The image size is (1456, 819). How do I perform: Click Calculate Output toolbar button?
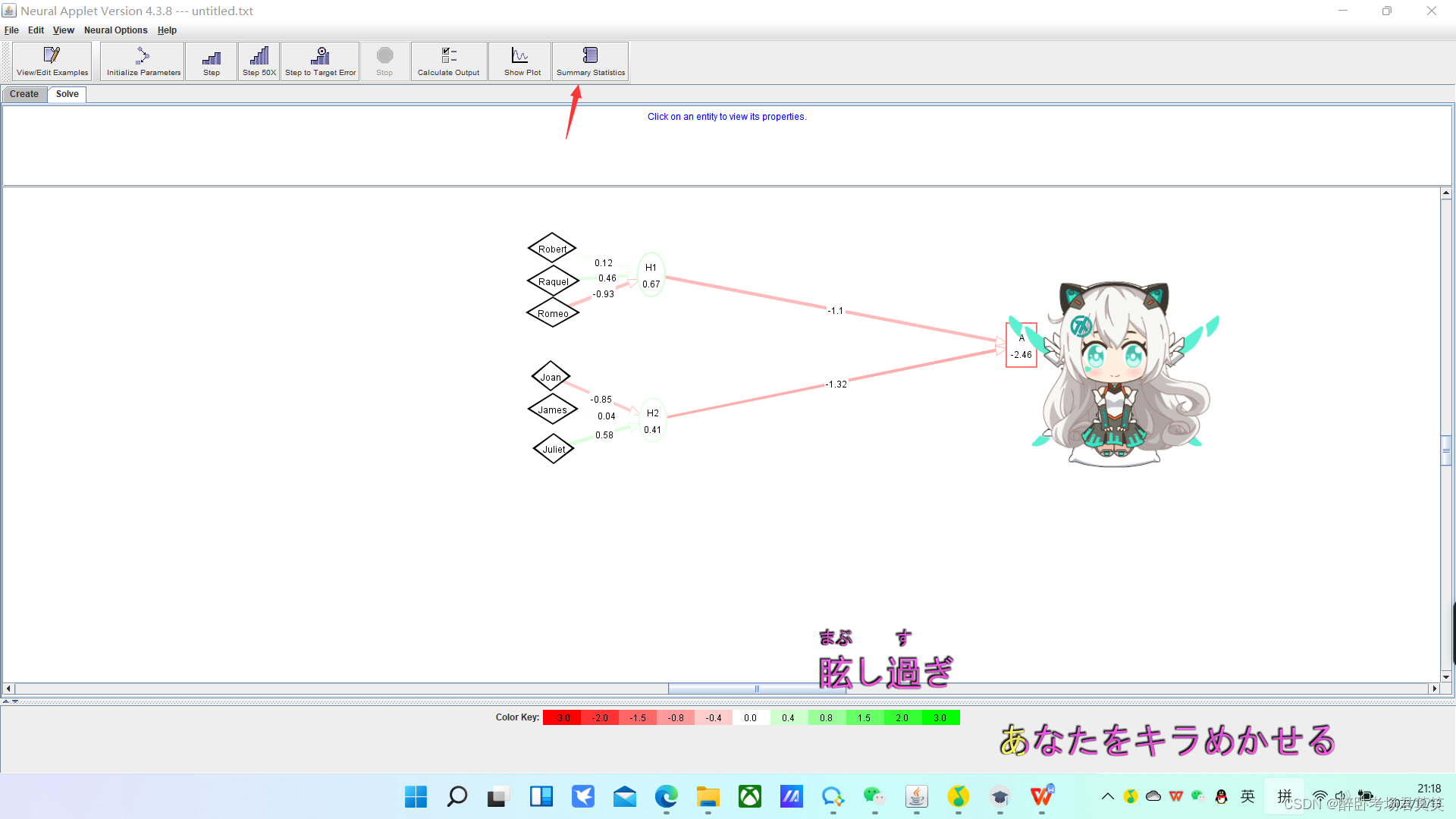coord(449,61)
